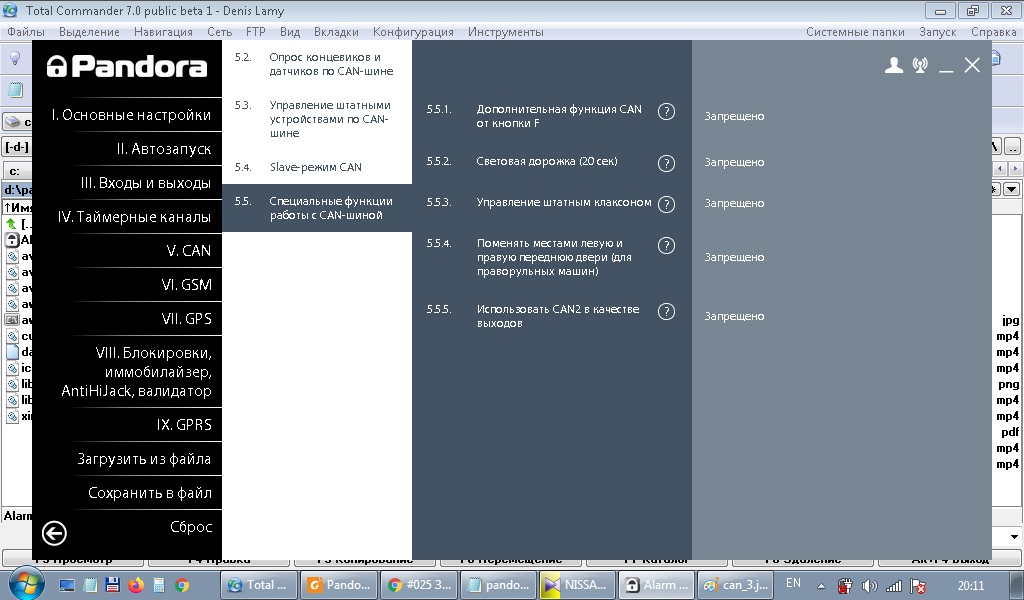Open help for Использовать CAN2 option

[x=666, y=312]
